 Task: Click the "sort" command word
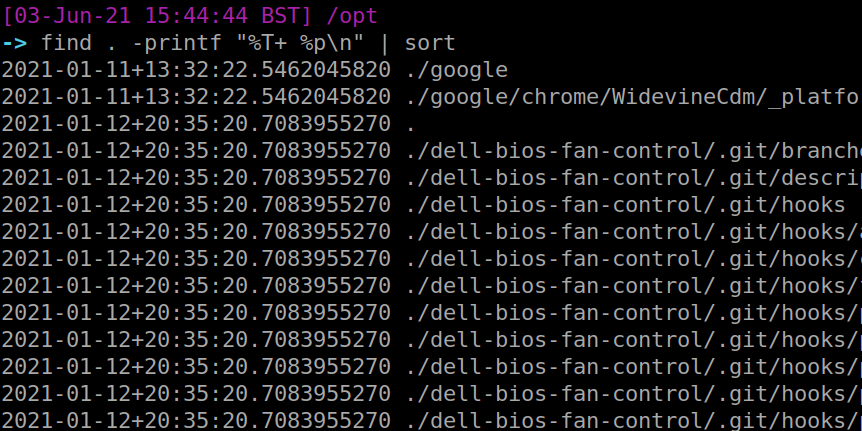[x=430, y=43]
